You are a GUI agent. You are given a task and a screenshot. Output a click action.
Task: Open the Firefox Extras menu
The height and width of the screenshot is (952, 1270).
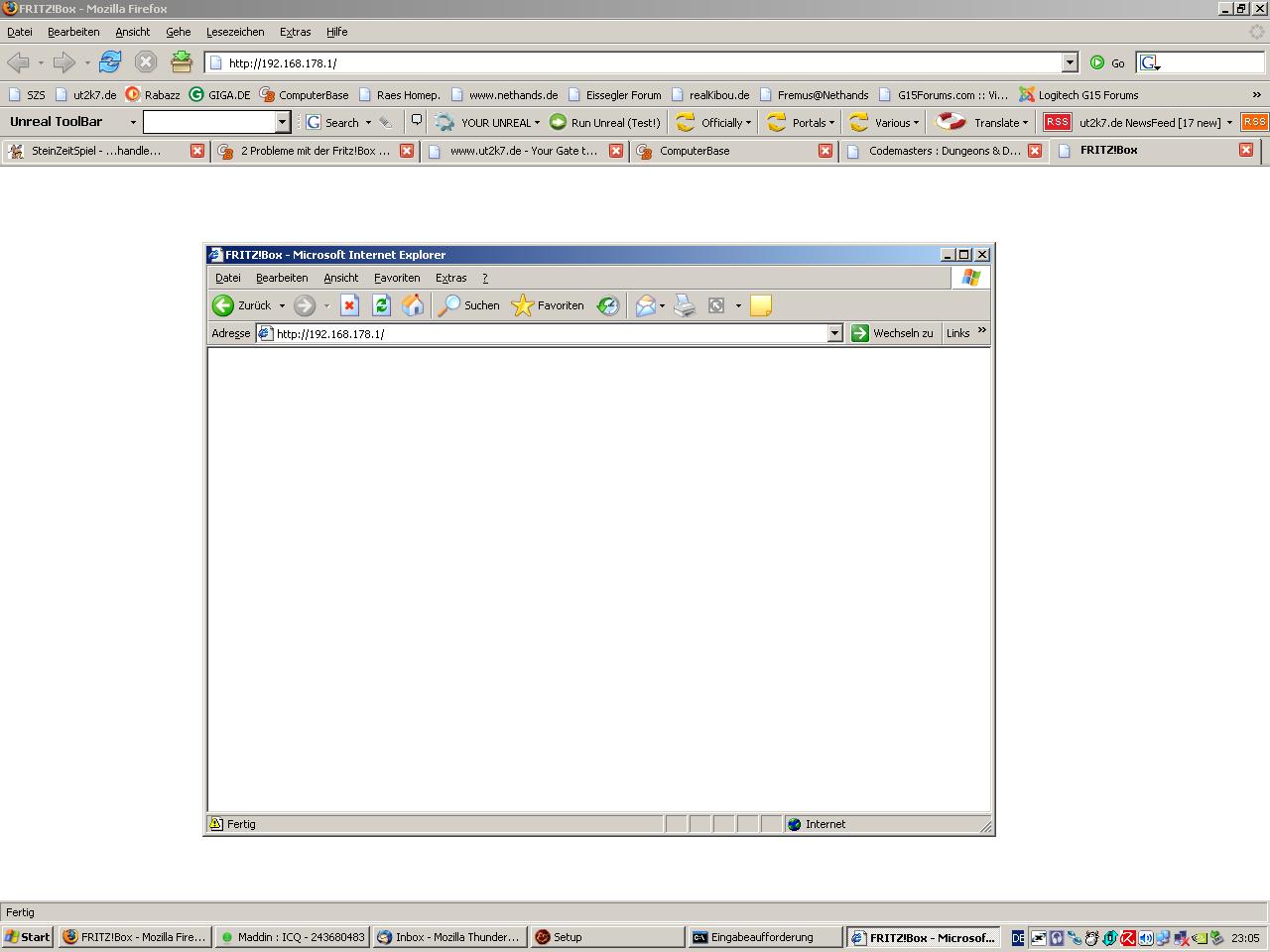click(295, 32)
